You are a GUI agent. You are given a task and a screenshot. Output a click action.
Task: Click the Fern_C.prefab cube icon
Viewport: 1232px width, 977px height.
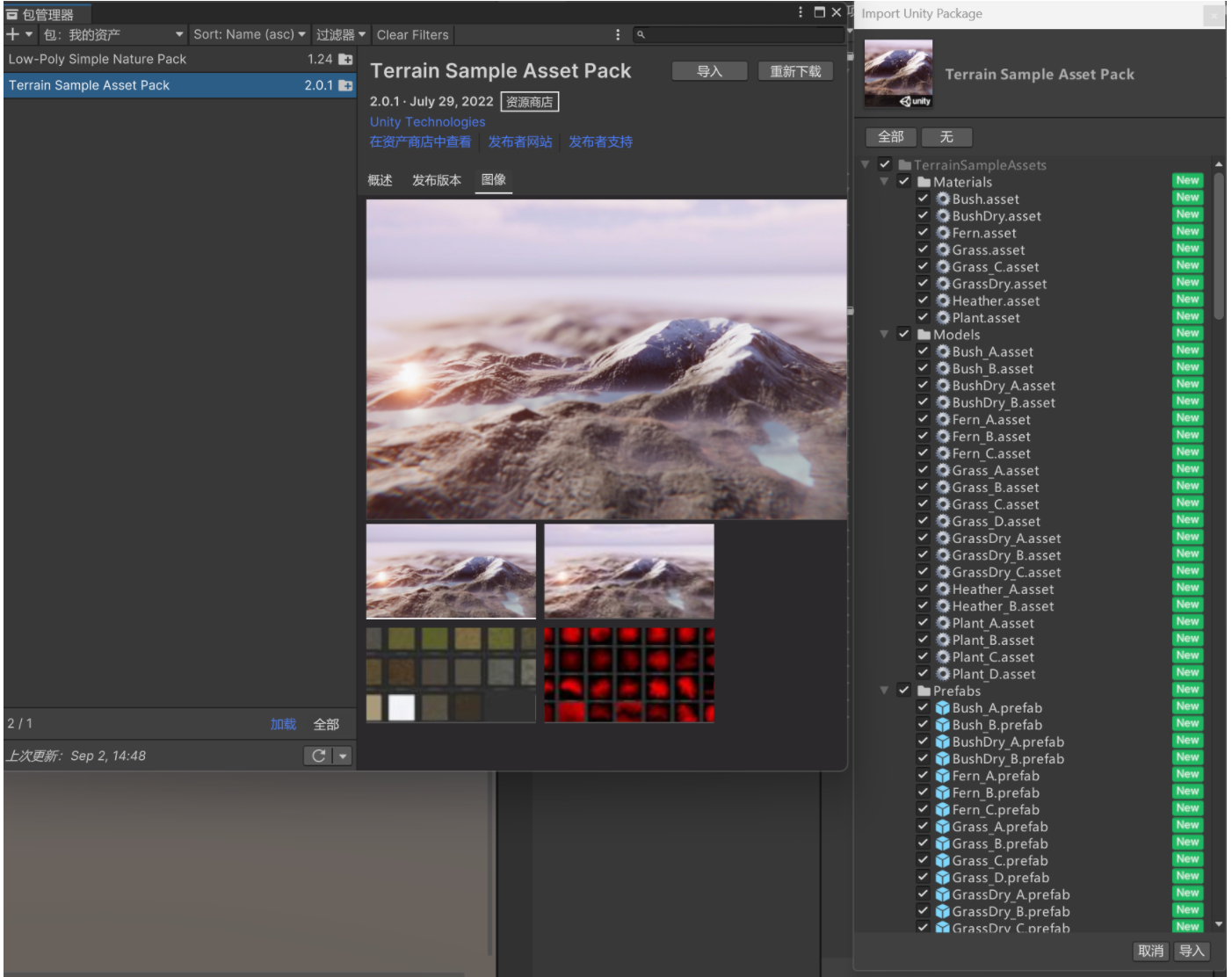943,810
